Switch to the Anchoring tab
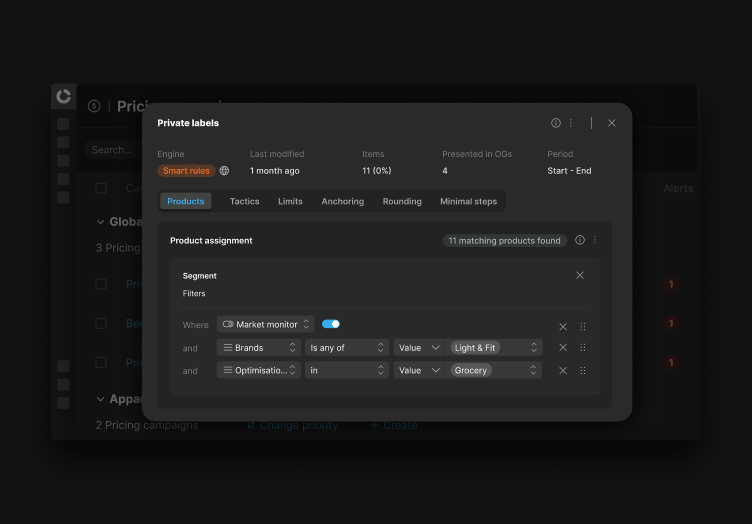The width and height of the screenshot is (752, 524). [342, 201]
